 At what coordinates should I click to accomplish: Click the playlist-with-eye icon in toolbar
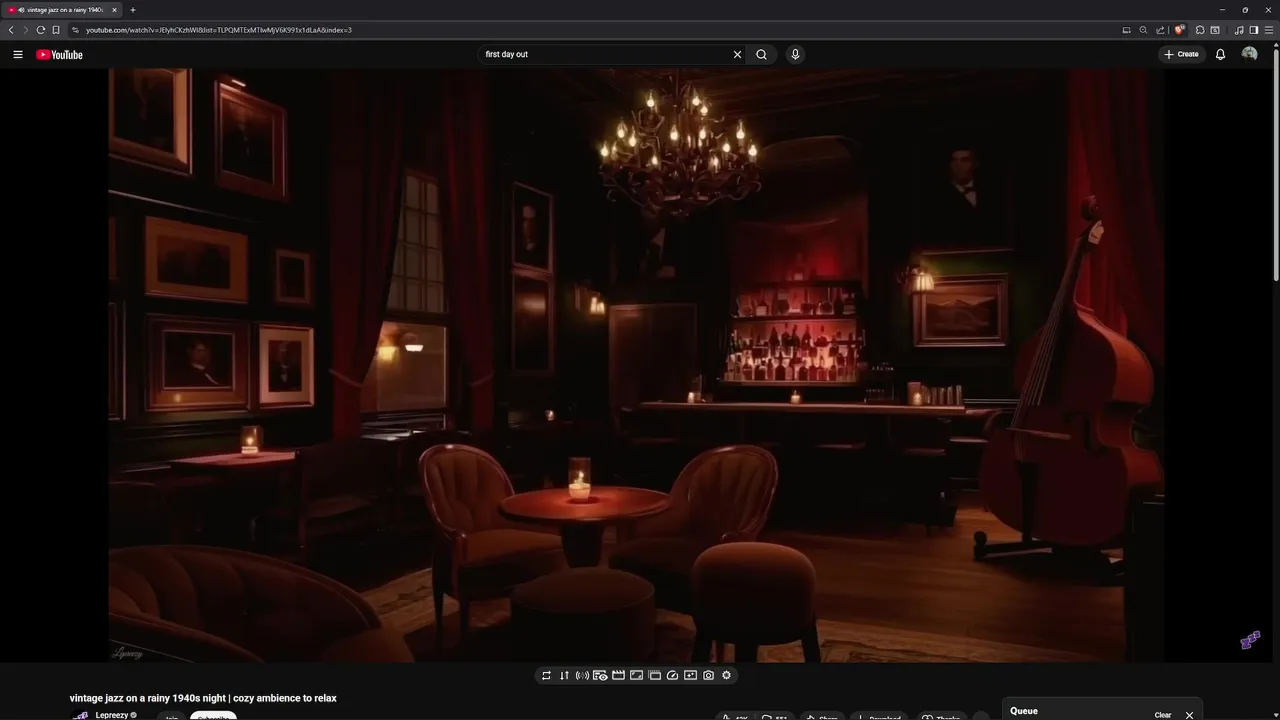pyautogui.click(x=600, y=675)
